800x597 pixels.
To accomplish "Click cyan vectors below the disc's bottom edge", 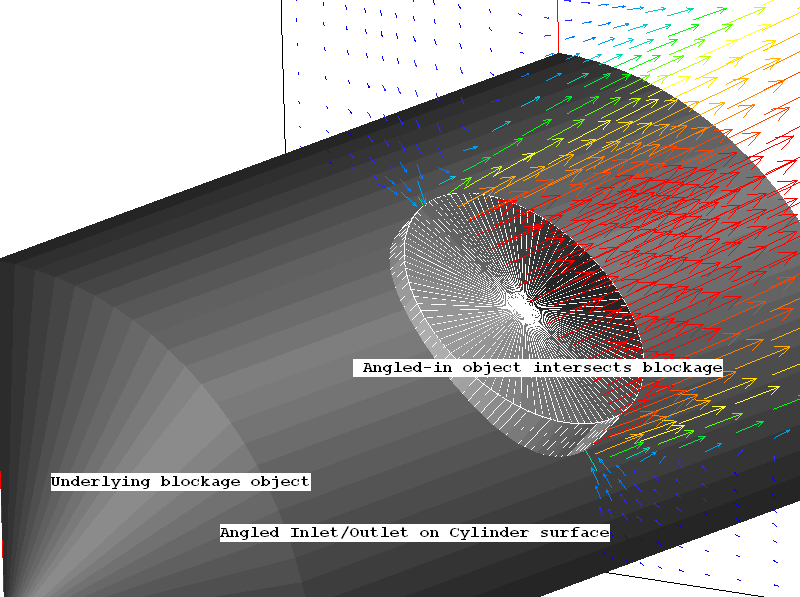I will pyautogui.click(x=600, y=470).
